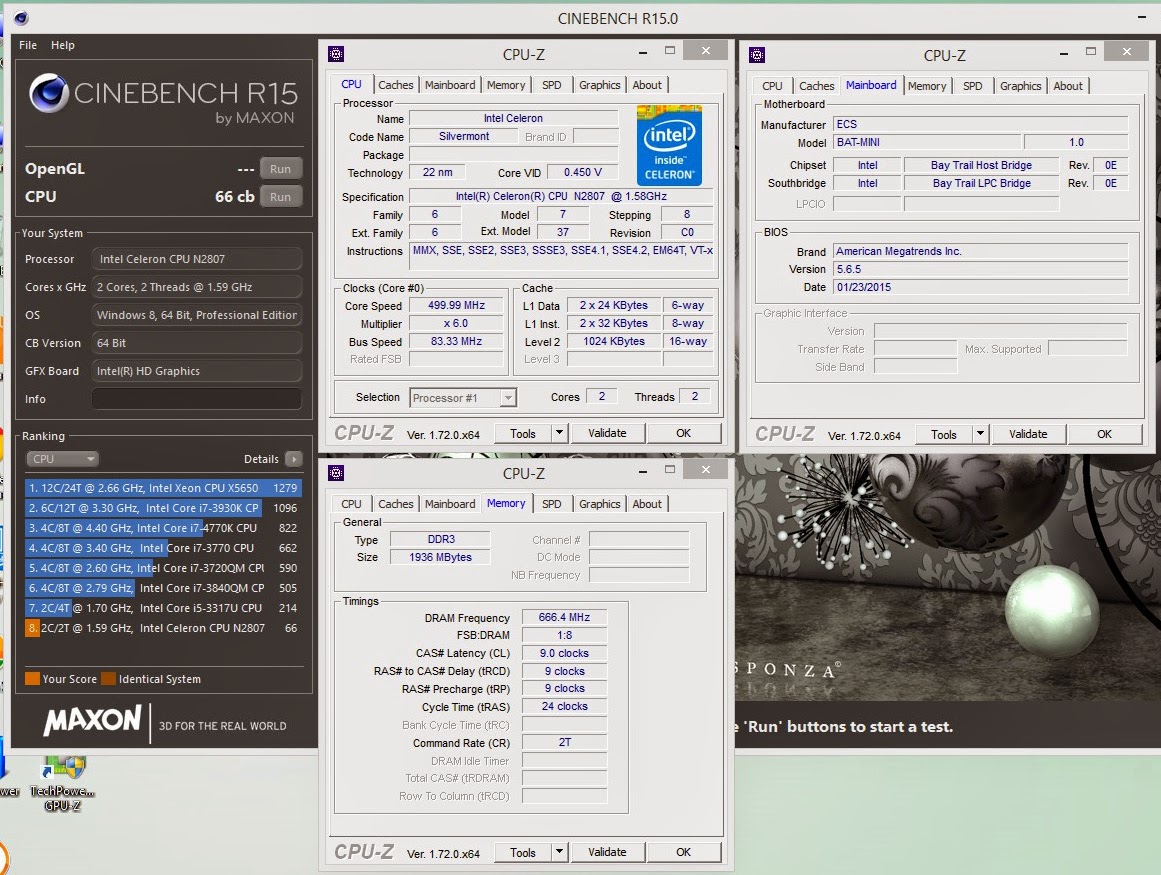1161x875 pixels.
Task: Open the TechPowerUp GPU-Z desktop shortcut
Action: click(x=64, y=783)
